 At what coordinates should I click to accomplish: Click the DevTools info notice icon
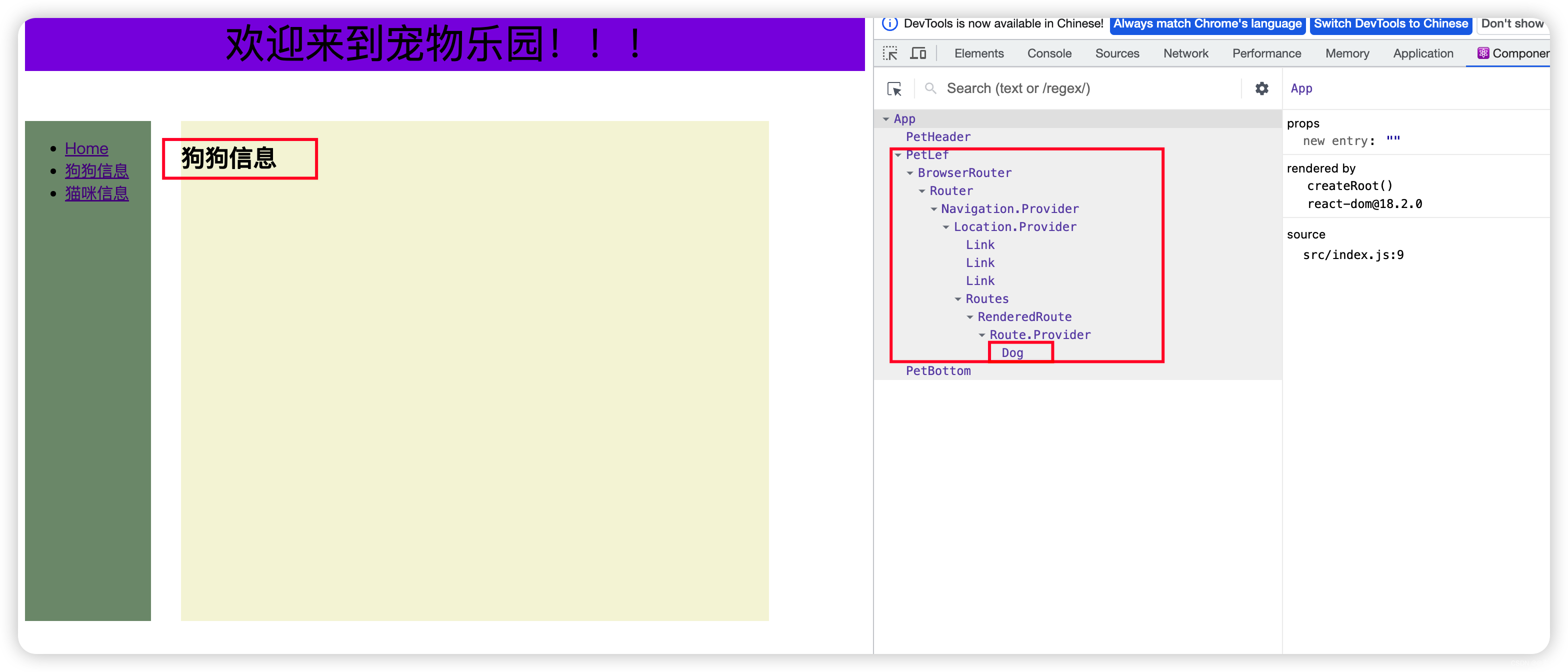890,23
